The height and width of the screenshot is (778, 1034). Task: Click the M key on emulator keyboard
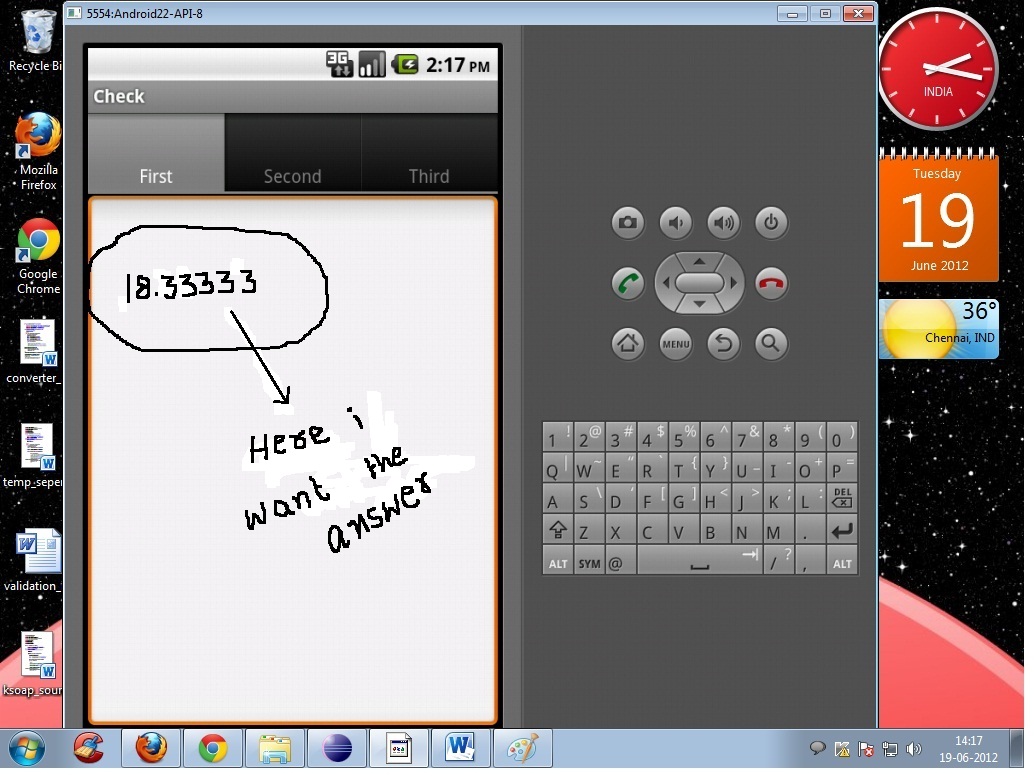pyautogui.click(x=779, y=530)
